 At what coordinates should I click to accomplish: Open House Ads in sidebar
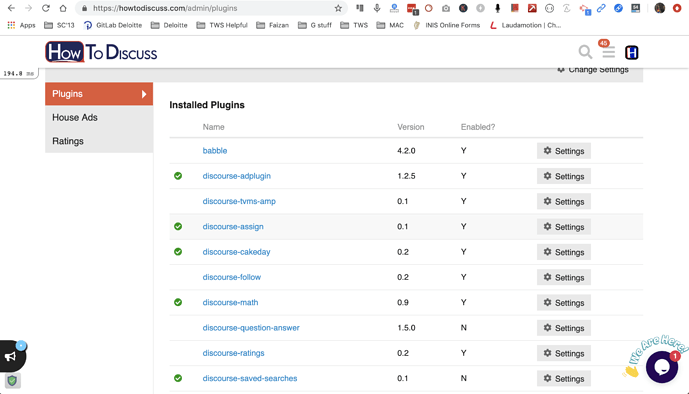(99, 117)
